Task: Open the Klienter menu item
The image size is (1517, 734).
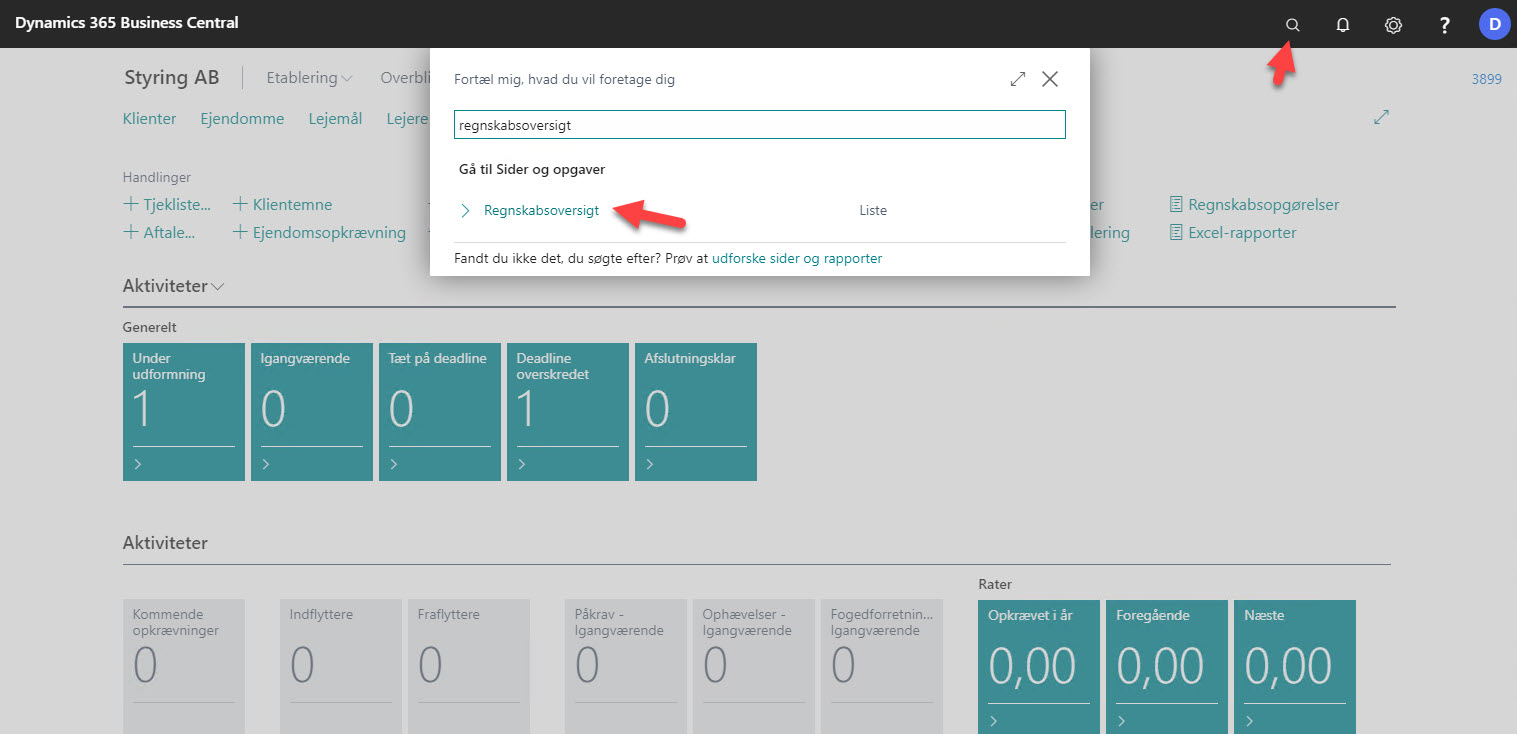Action: tap(149, 119)
